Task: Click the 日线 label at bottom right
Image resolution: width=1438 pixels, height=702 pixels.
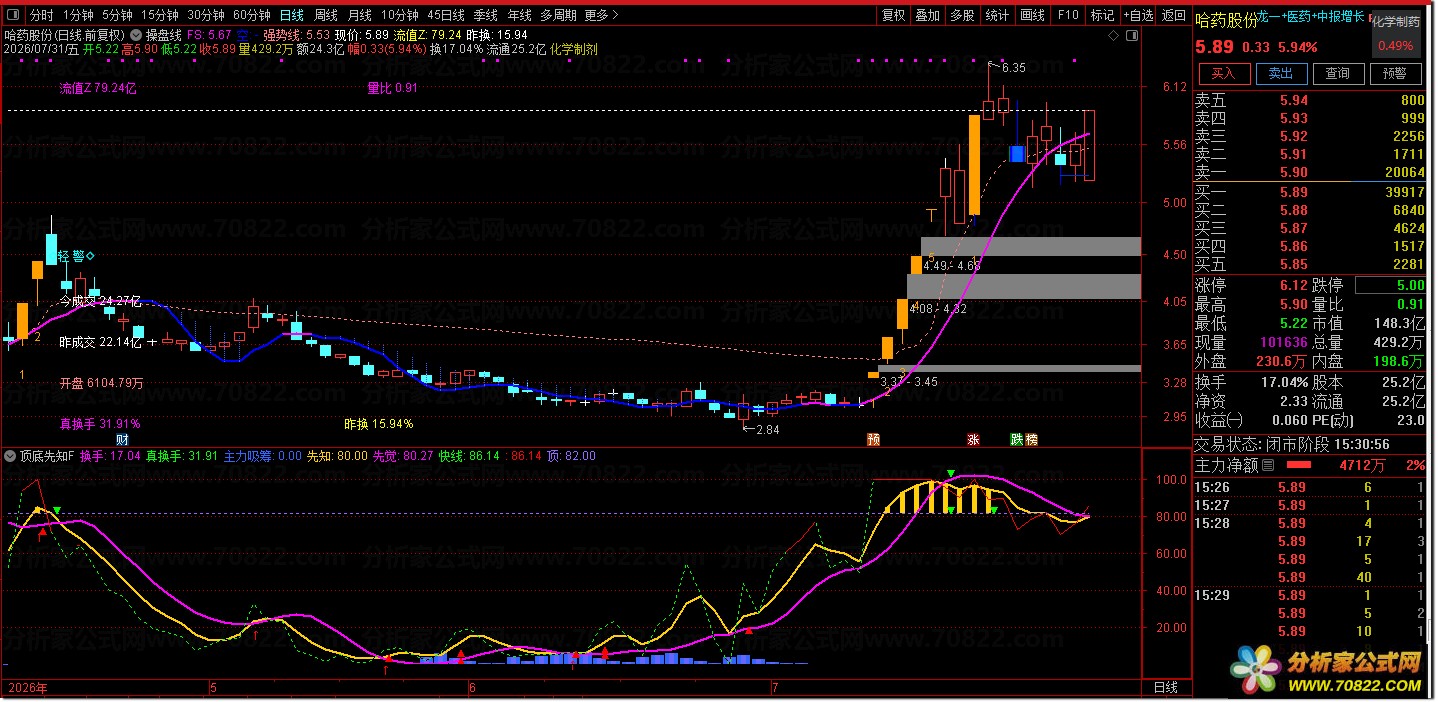Action: [x=1166, y=688]
